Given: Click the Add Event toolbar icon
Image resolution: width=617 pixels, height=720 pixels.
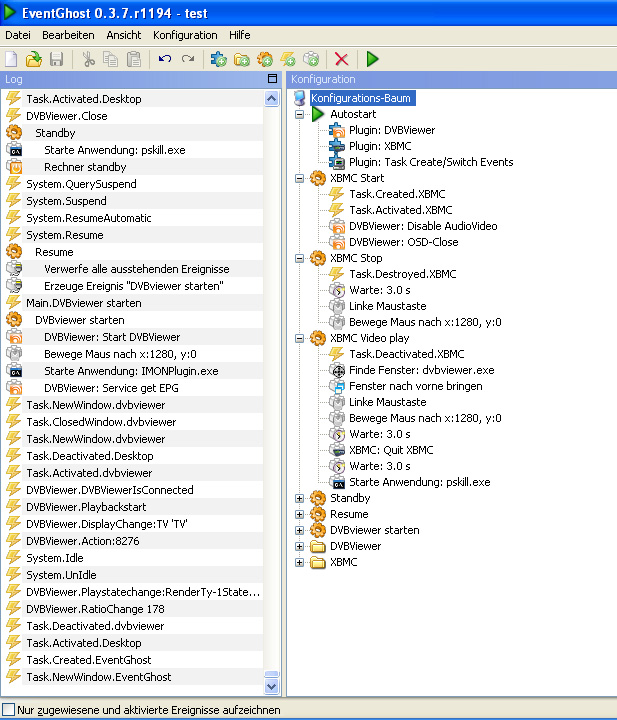Looking at the screenshot, I should tap(288, 59).
